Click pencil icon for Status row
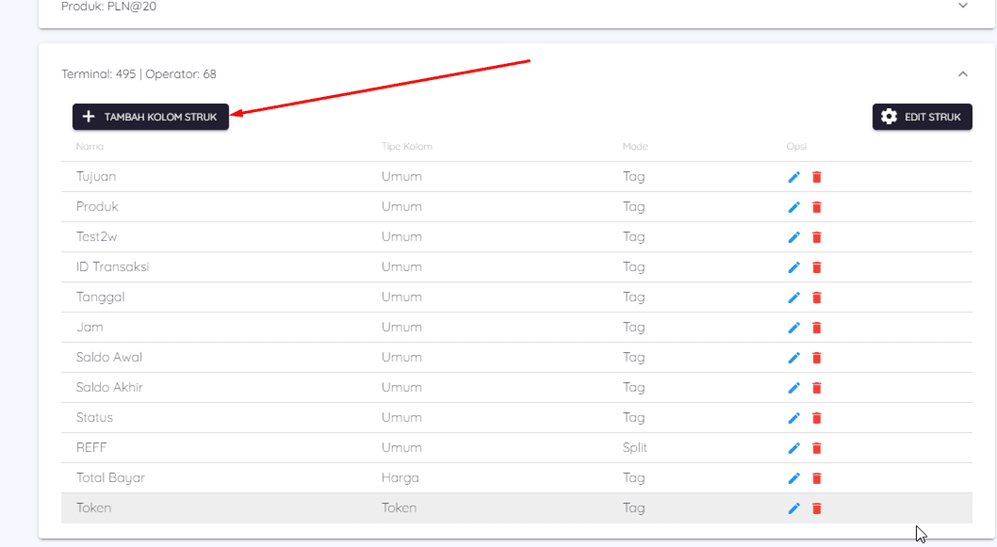This screenshot has height=547, width=997. tap(794, 417)
